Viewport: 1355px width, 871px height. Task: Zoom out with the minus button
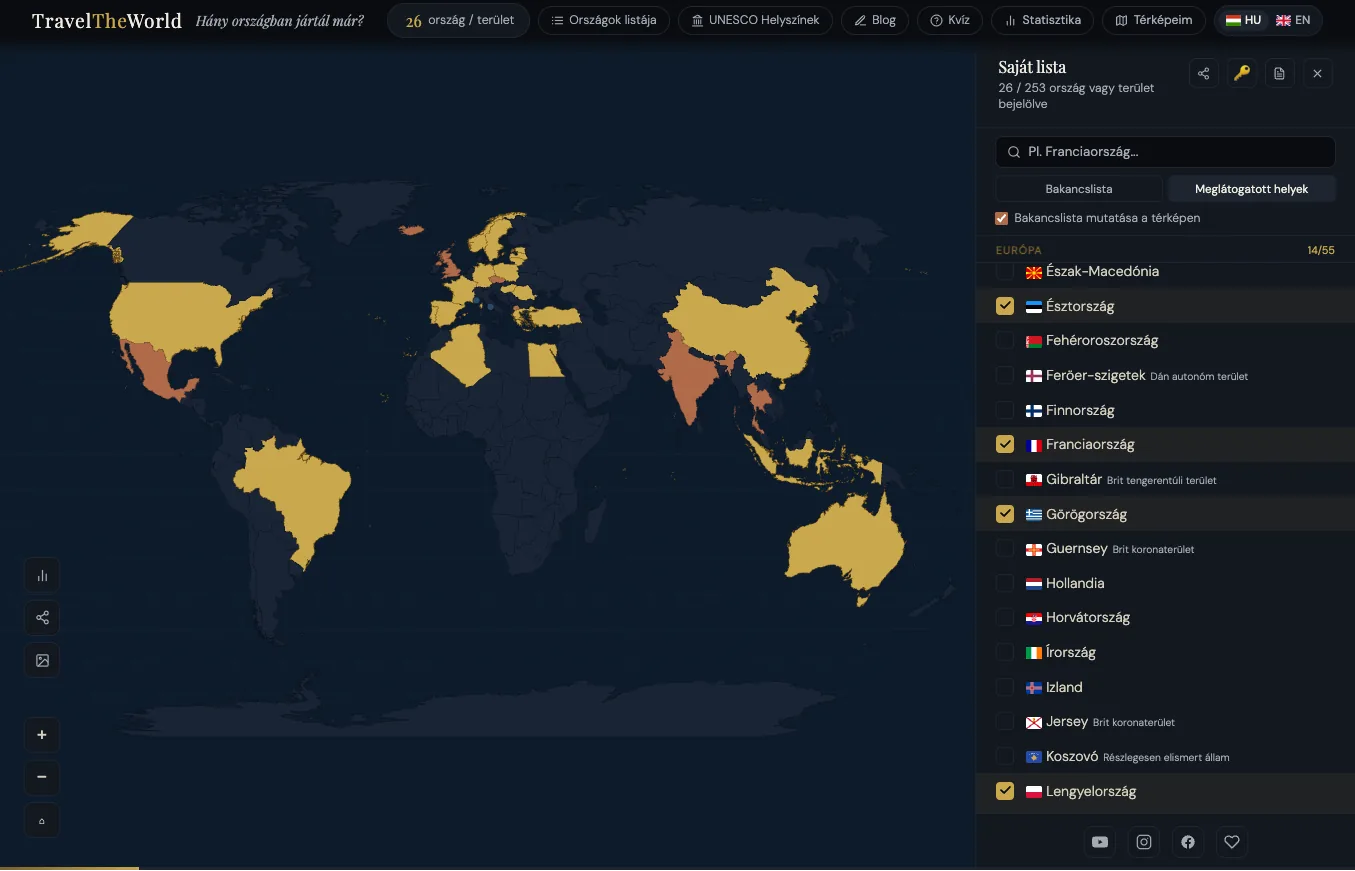(42, 777)
